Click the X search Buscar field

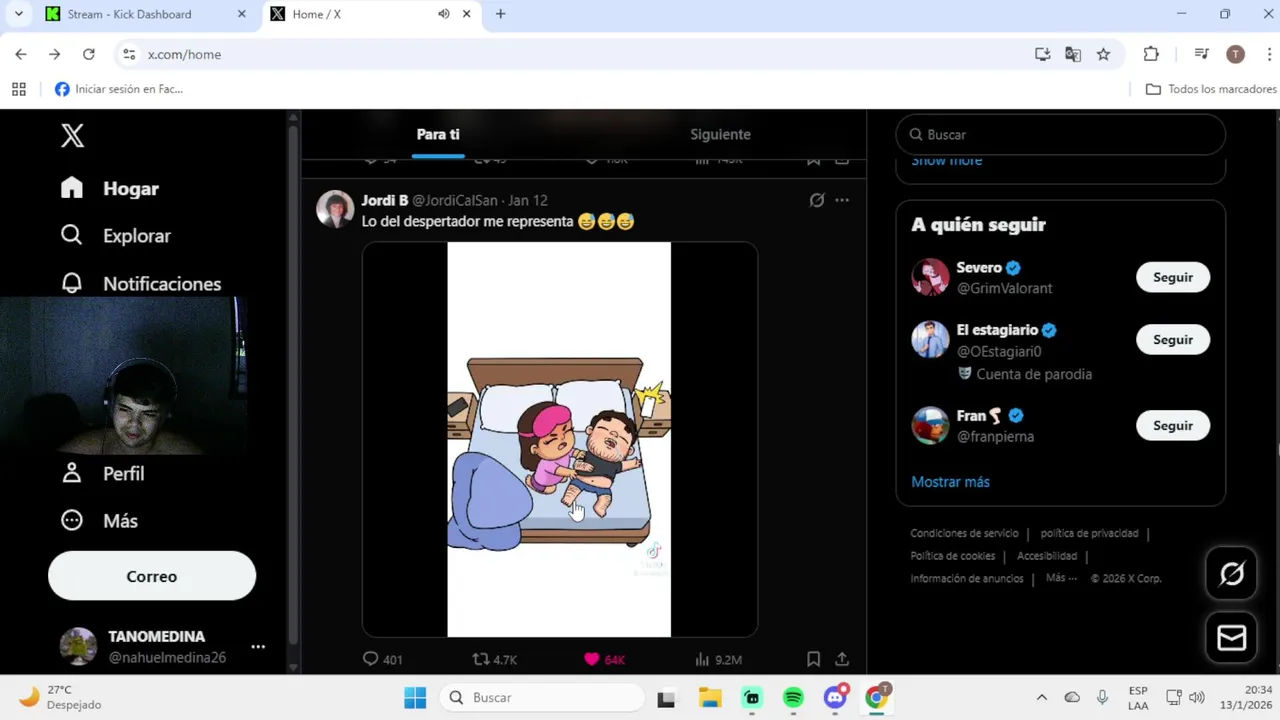coord(1060,134)
